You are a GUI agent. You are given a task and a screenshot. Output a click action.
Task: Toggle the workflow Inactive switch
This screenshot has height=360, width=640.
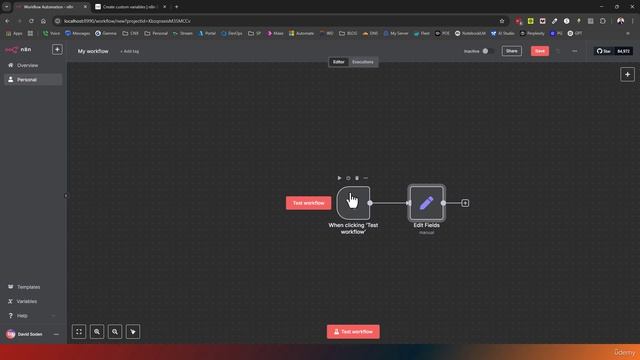pos(488,51)
